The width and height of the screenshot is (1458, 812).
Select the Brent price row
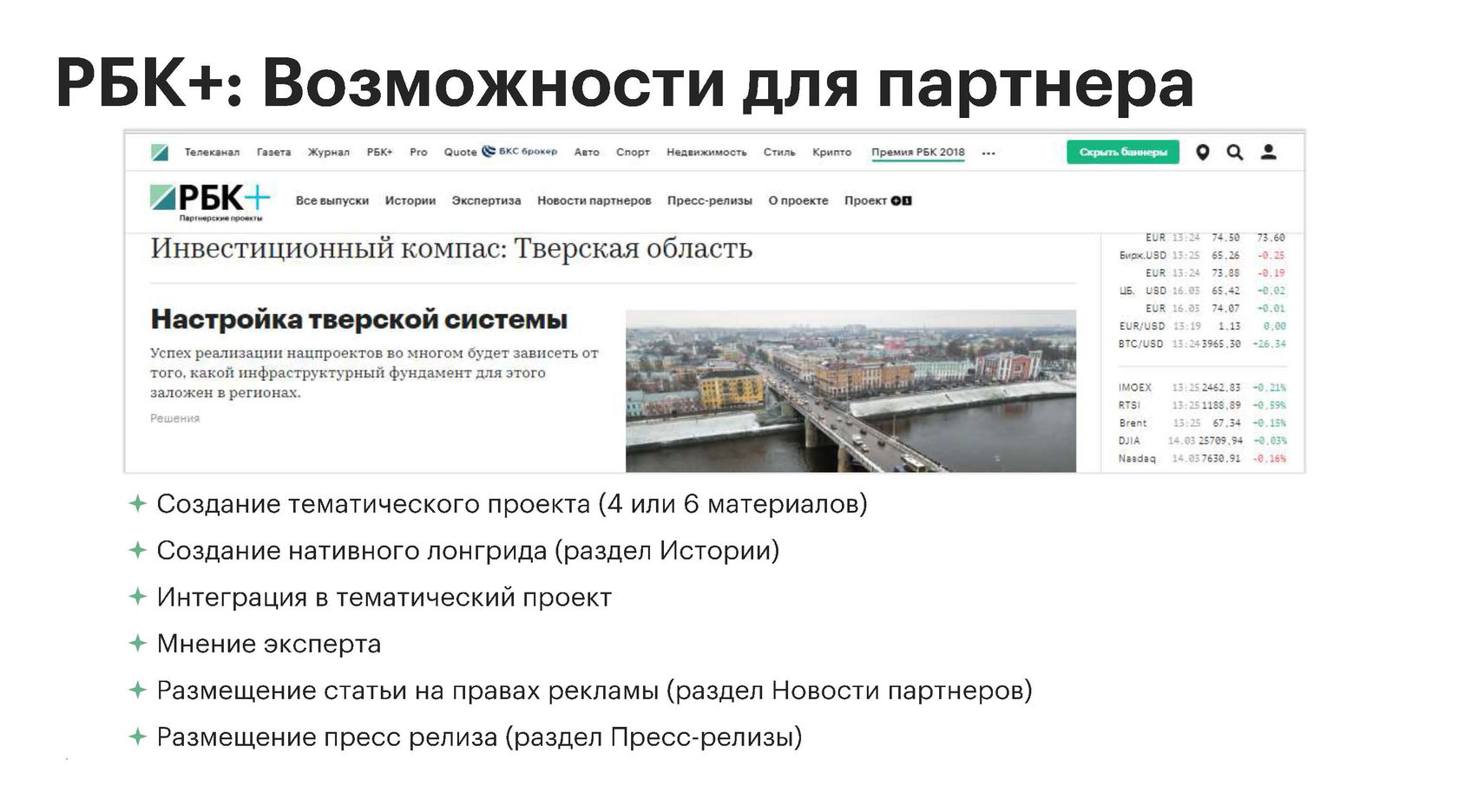[x=1202, y=423]
